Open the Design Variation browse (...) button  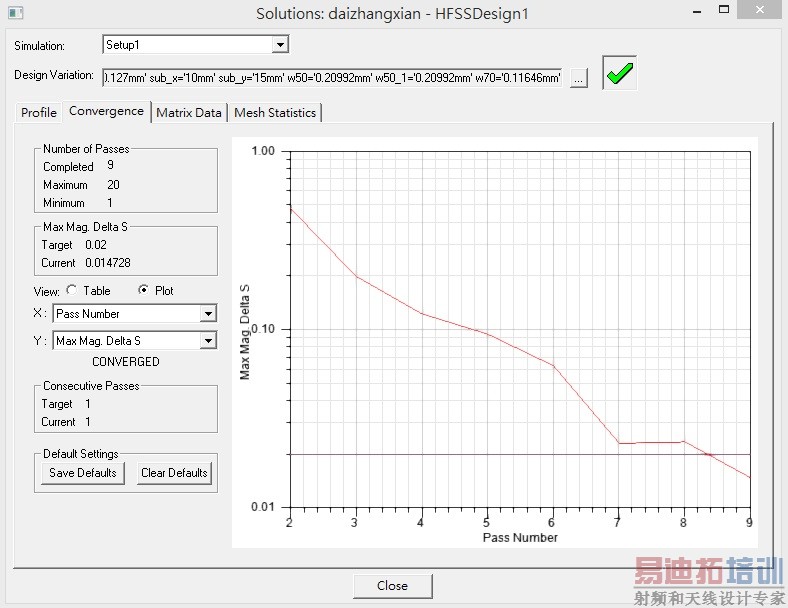click(579, 78)
